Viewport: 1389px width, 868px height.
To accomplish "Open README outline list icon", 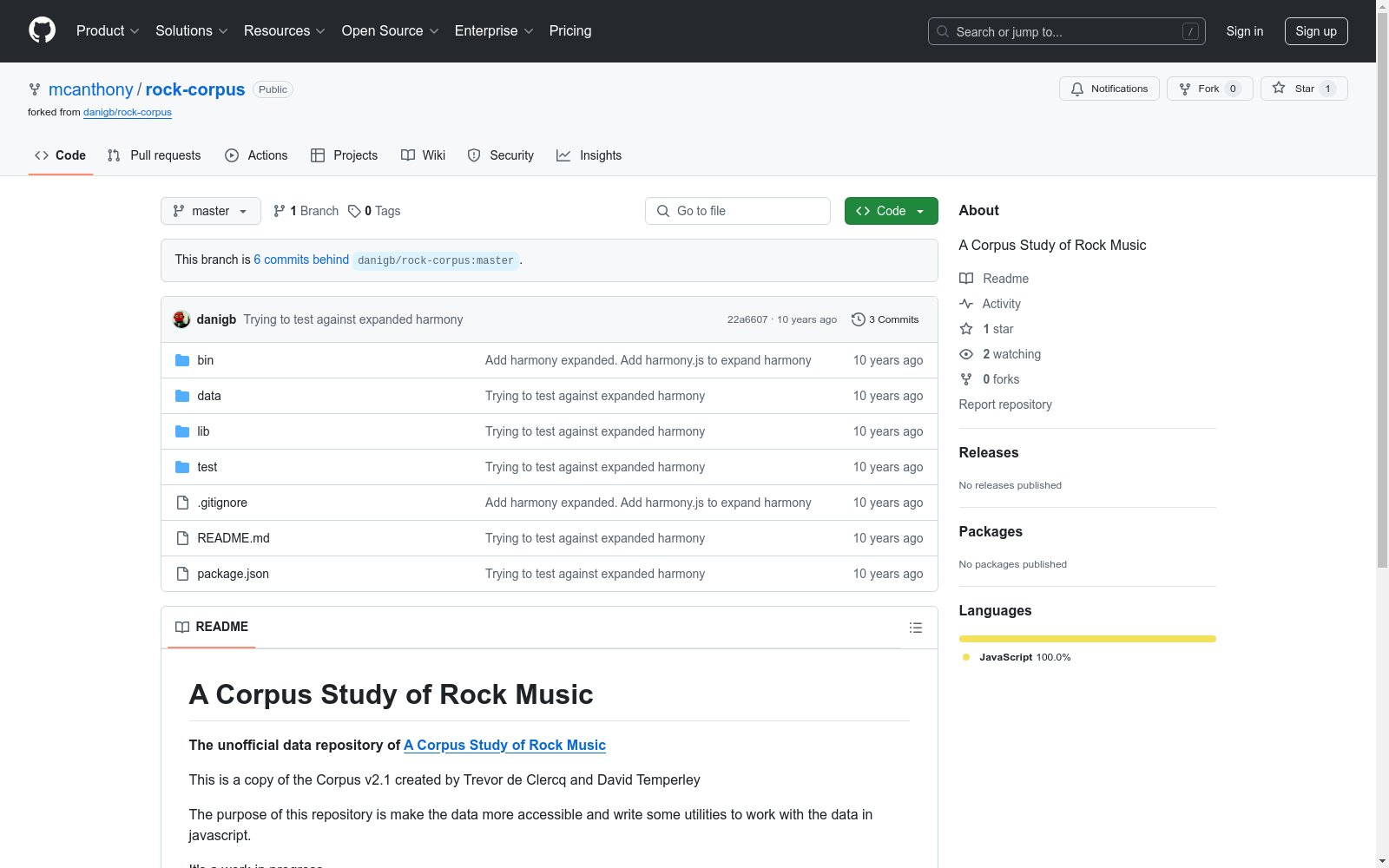I will click(x=916, y=628).
